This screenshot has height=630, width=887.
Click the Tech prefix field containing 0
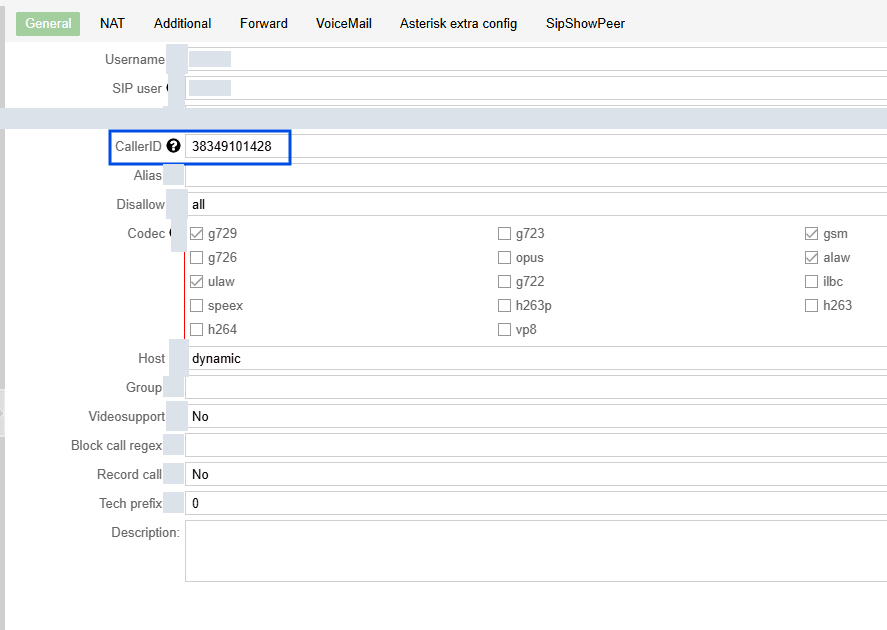(536, 503)
